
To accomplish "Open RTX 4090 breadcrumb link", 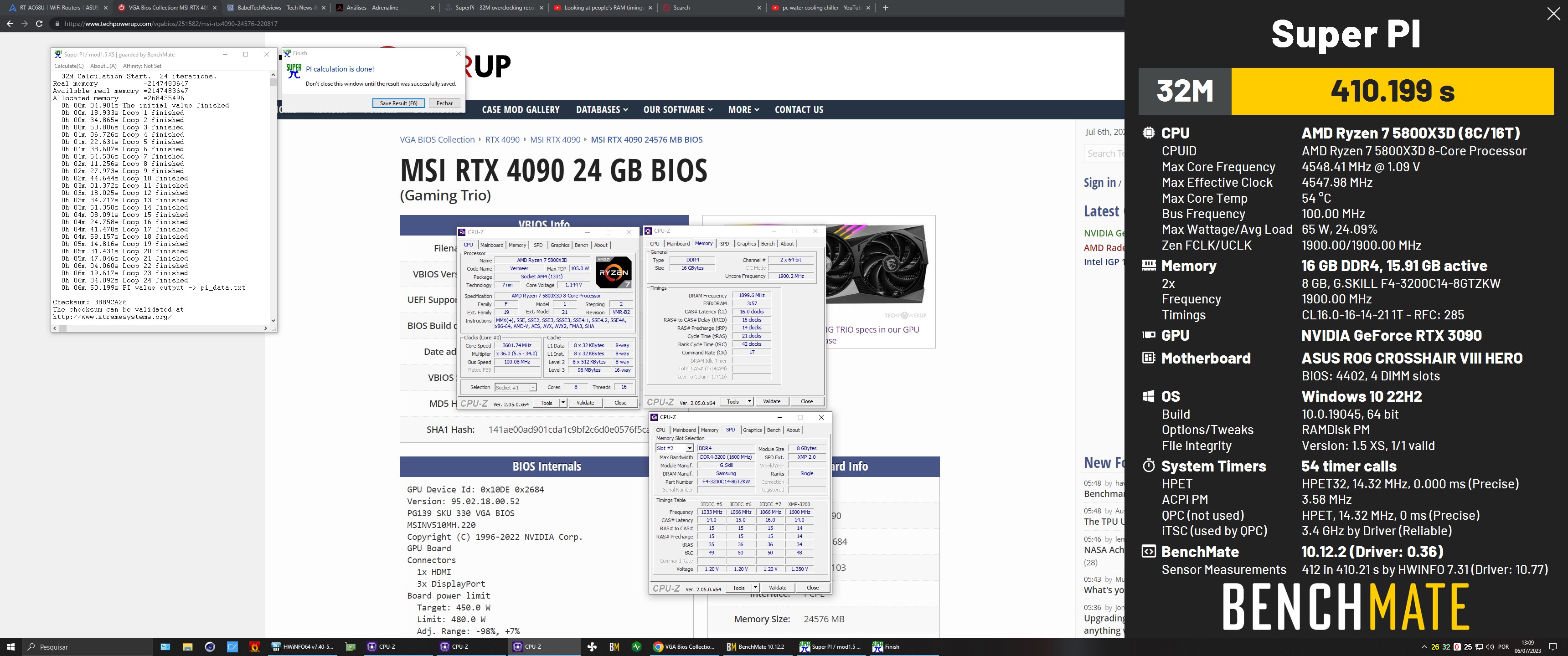I will click(x=502, y=139).
